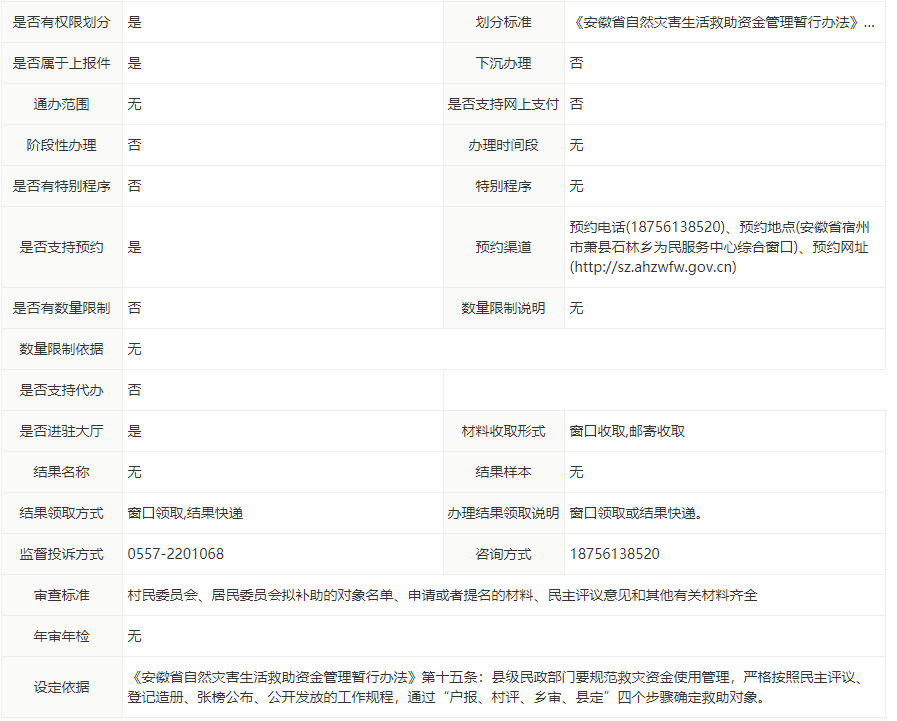Select the 办理结果领取说明 label cell

point(503,513)
